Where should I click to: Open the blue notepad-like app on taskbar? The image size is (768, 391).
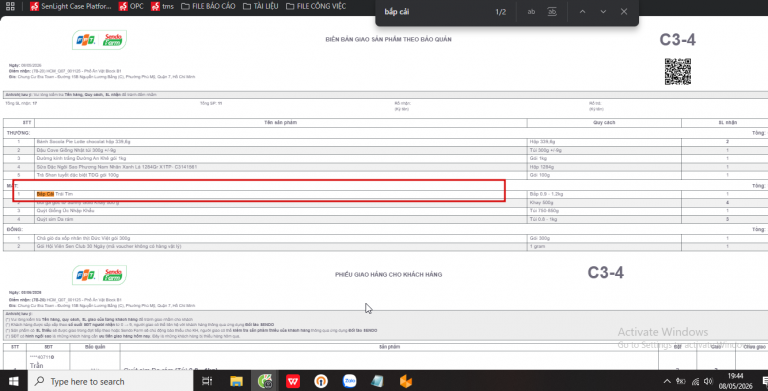point(378,381)
